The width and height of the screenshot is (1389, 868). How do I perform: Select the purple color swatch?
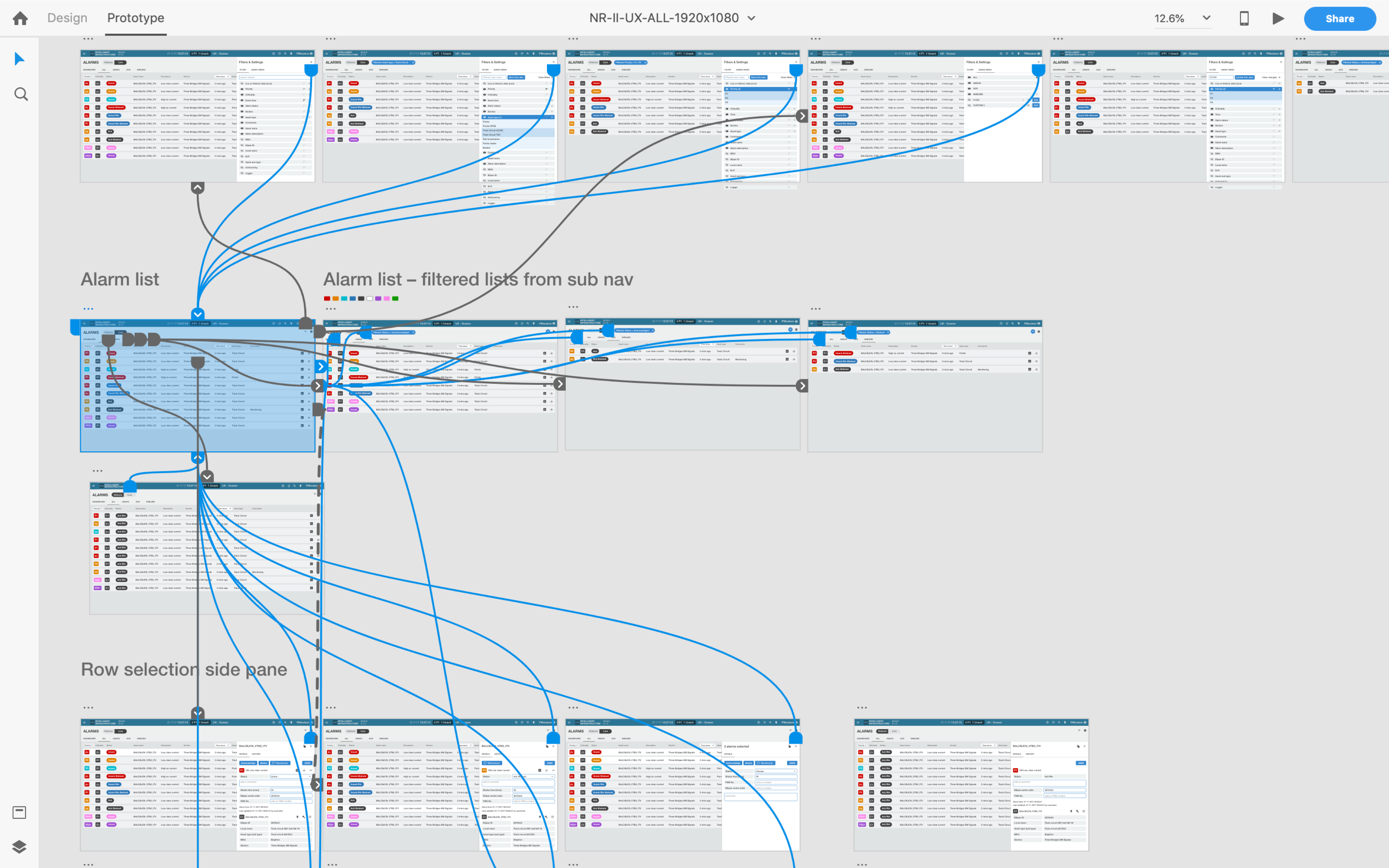(x=378, y=298)
